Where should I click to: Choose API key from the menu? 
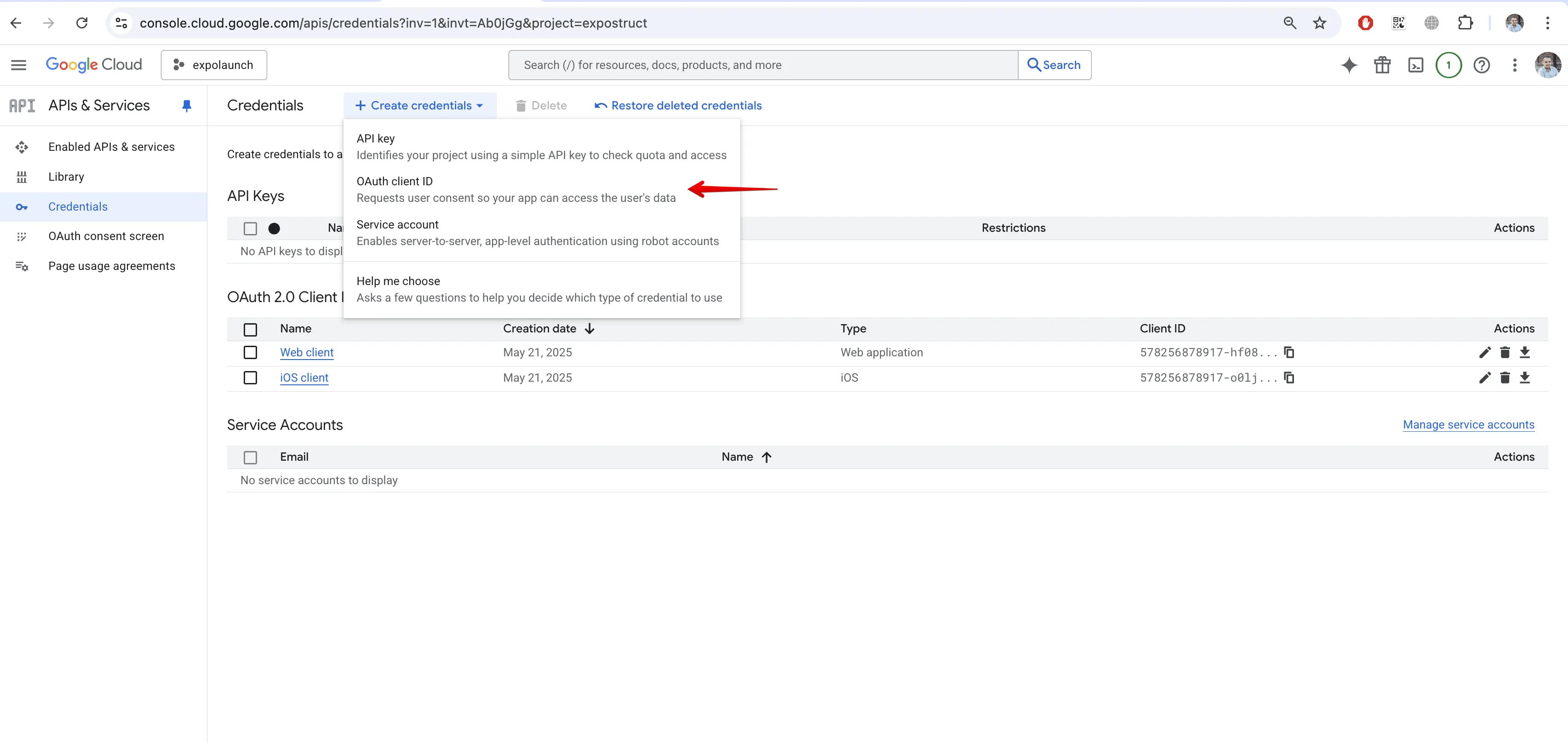click(541, 147)
